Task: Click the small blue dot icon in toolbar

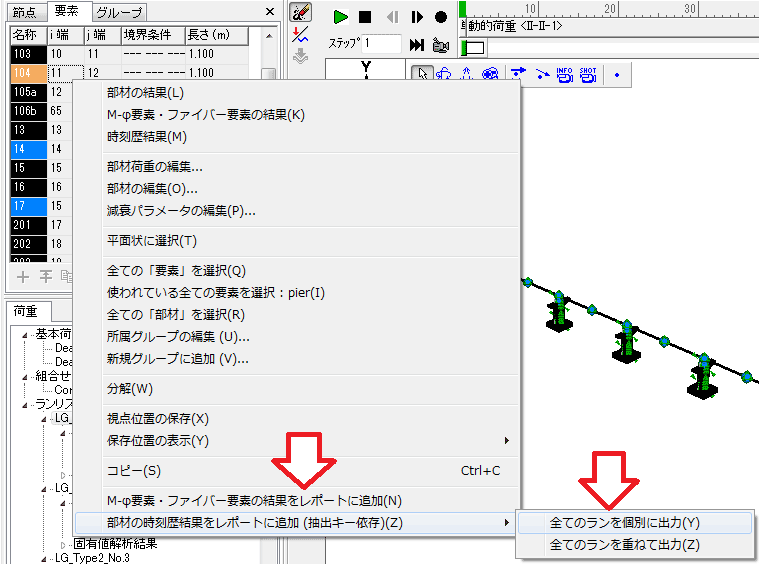Action: click(617, 75)
